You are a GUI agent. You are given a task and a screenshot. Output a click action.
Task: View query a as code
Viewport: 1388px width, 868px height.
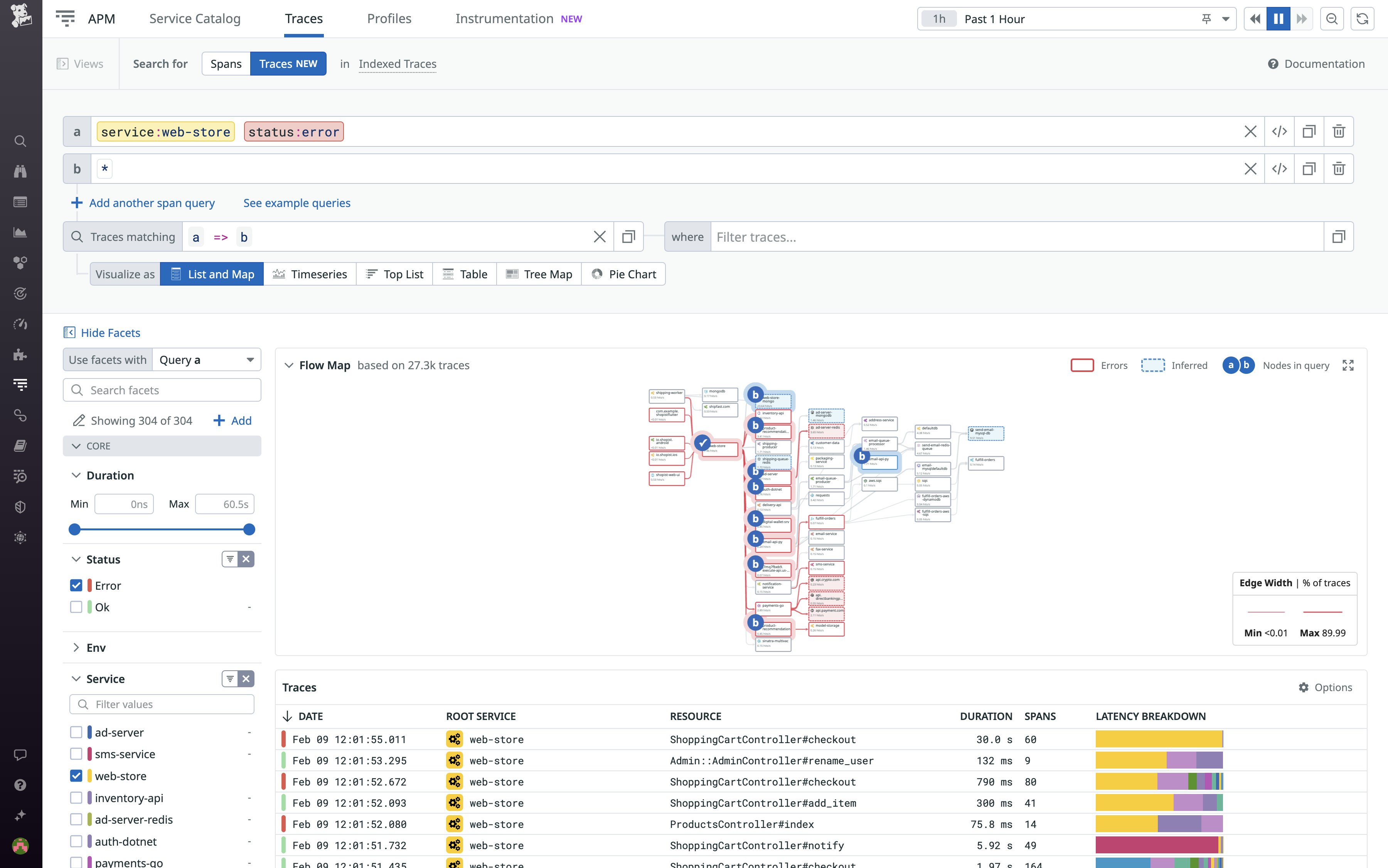1280,131
